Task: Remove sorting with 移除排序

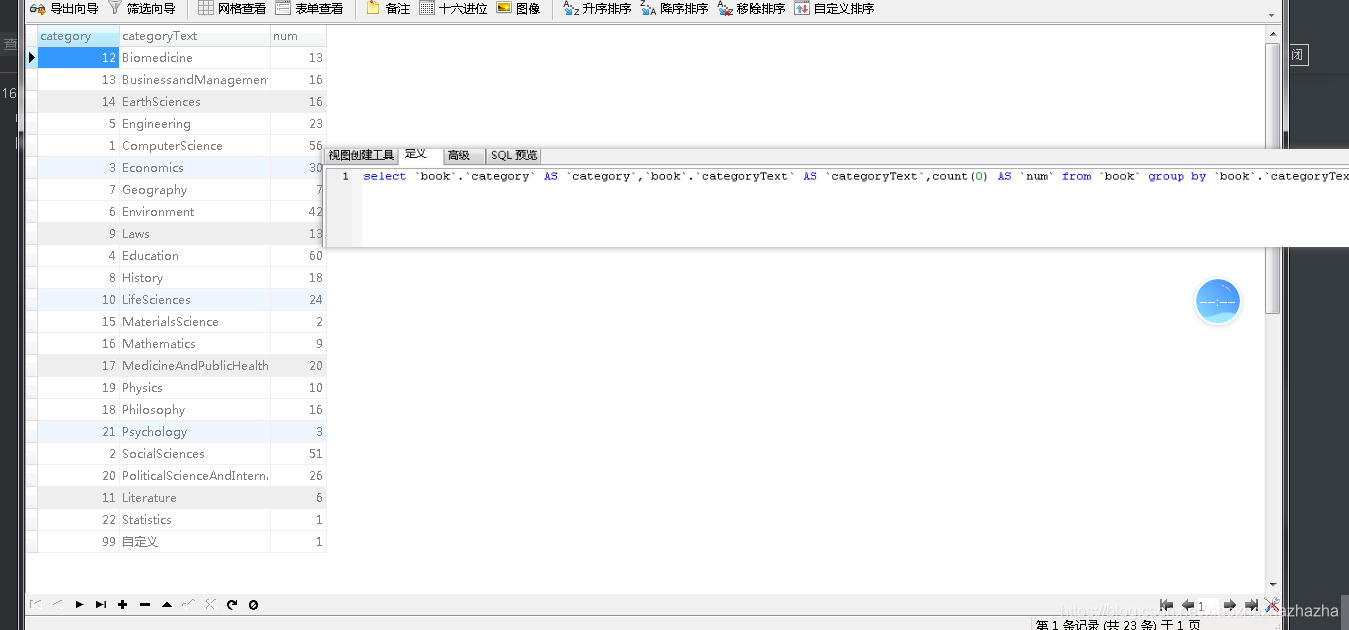Action: [751, 9]
